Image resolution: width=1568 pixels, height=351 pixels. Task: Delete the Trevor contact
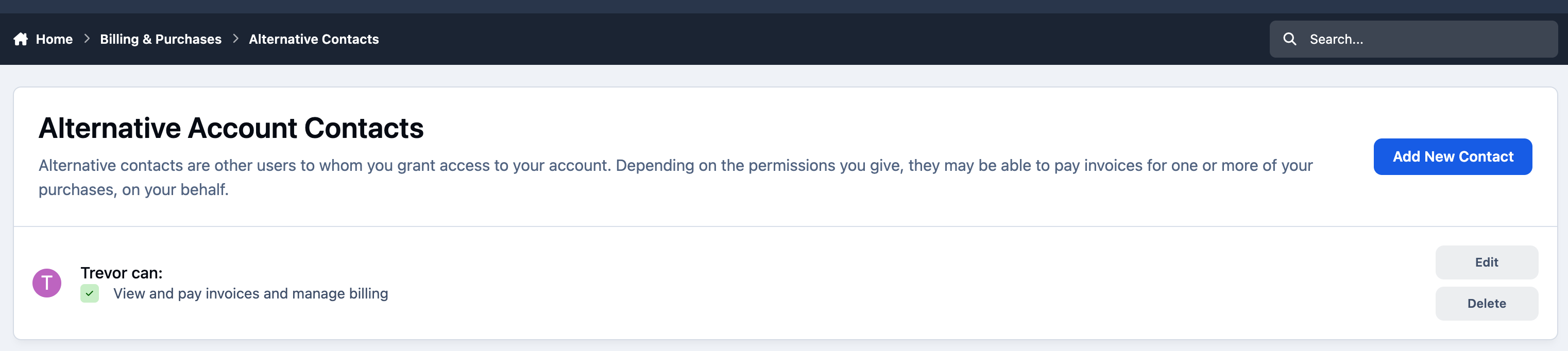pos(1487,304)
